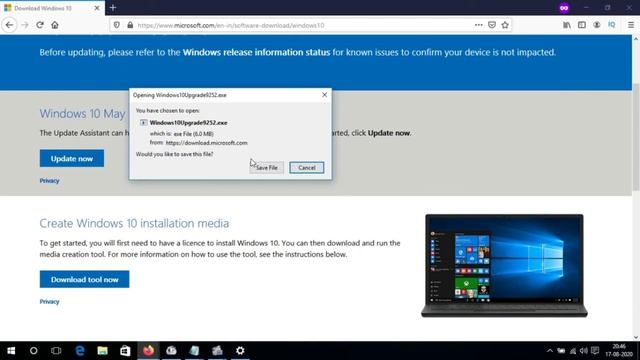Open the notification action center
Screen dimensions: 640x360
[595, 351]
